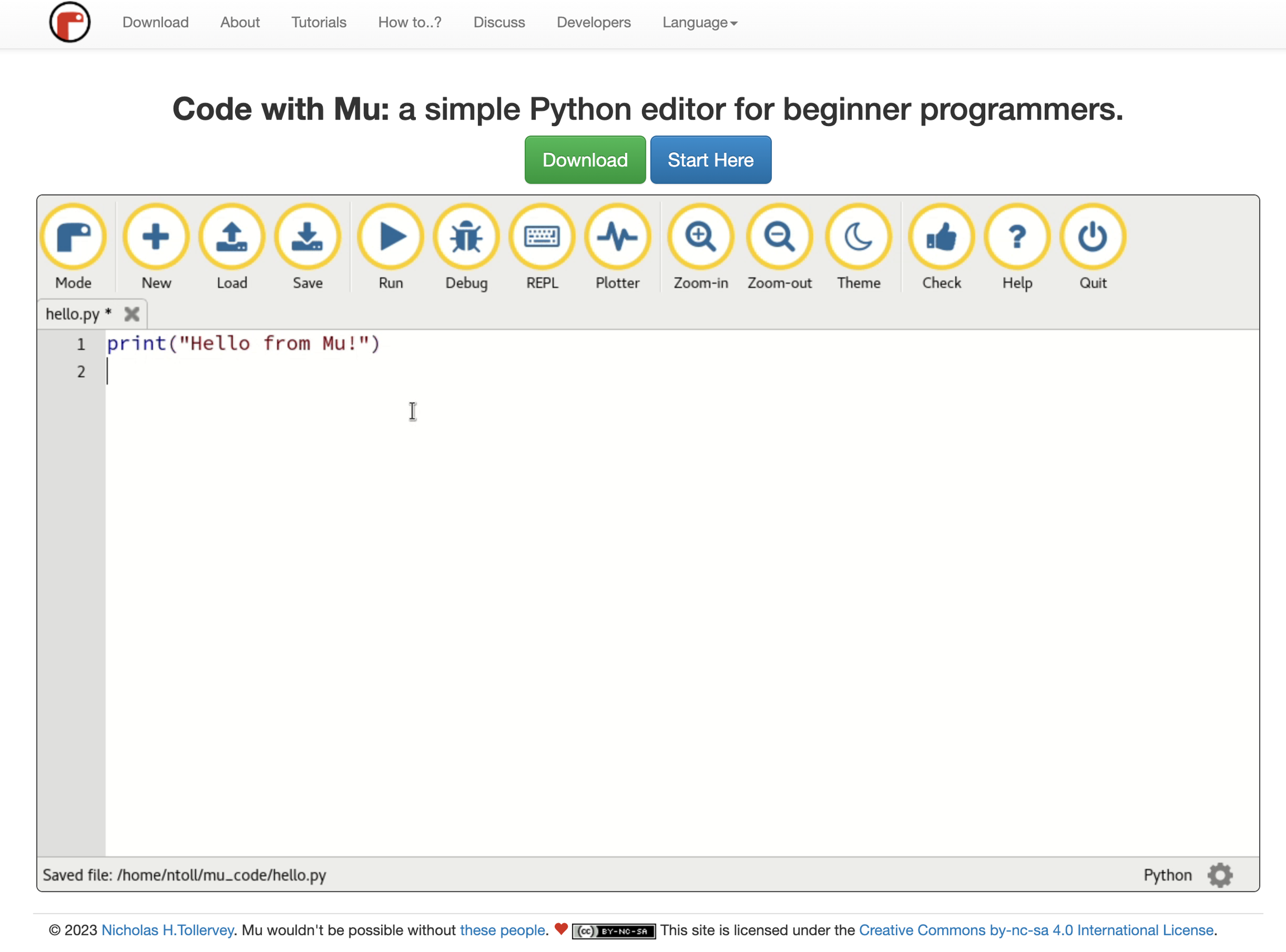Save the script using Save icon

(x=307, y=237)
